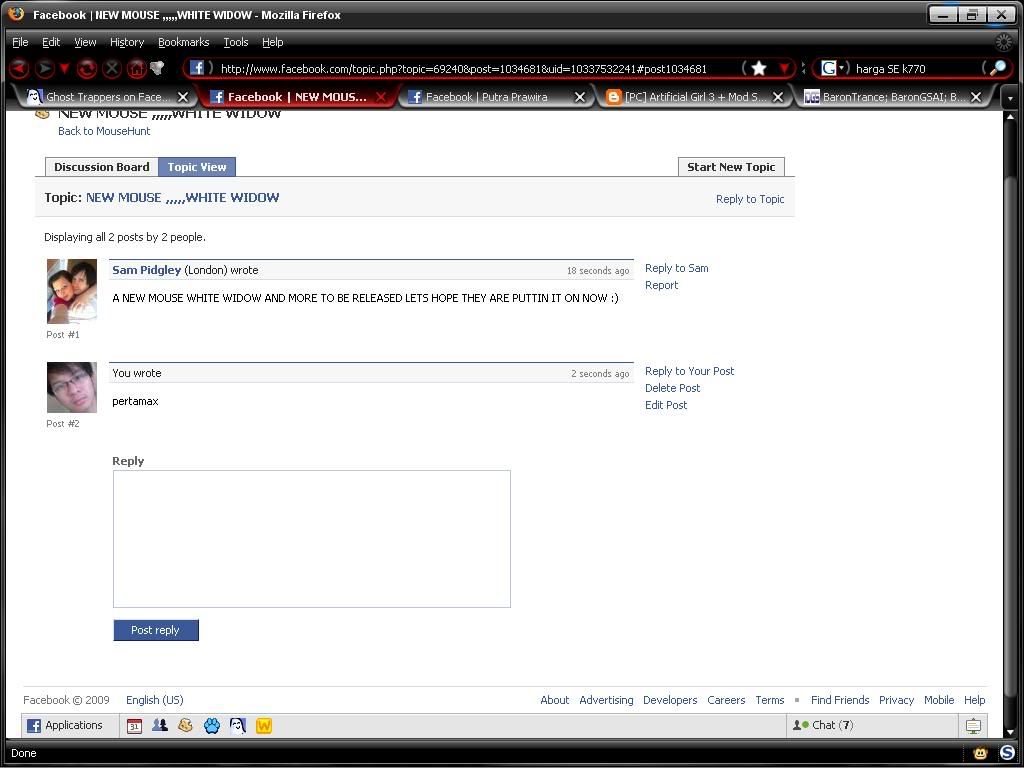Click the search magnifier icon in search box
Viewport: 1024px width, 768px height.
click(x=996, y=69)
